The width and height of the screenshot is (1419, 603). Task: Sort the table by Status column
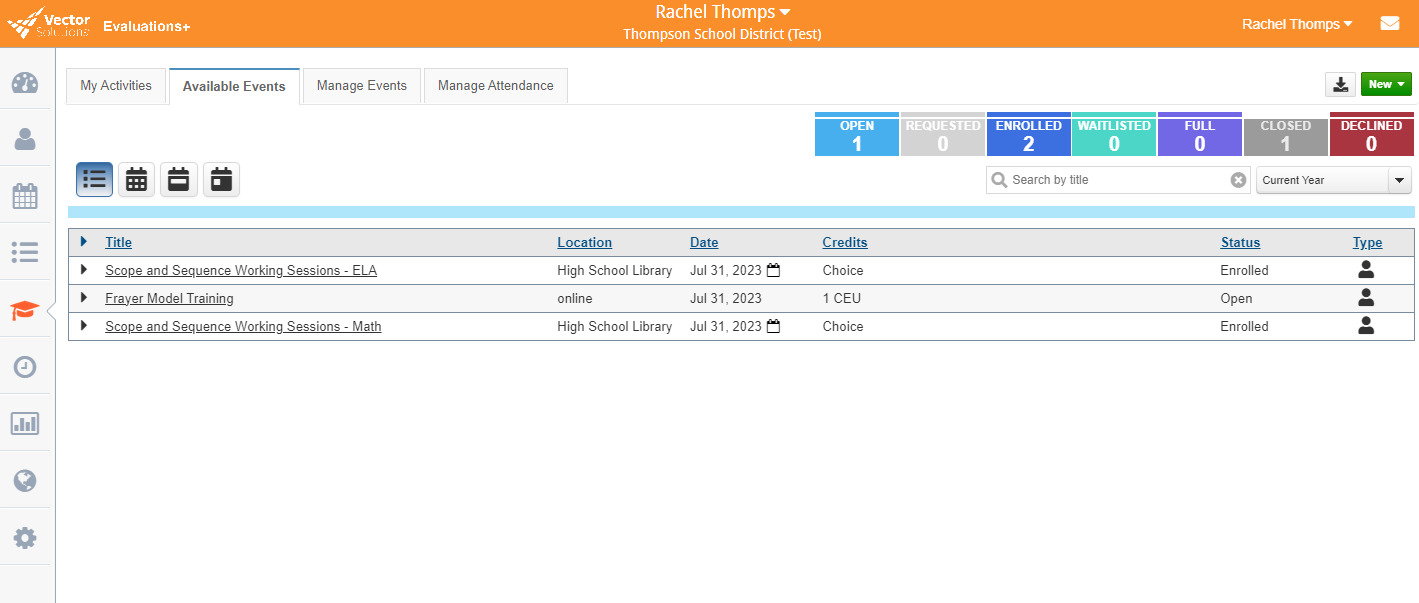coord(1240,242)
